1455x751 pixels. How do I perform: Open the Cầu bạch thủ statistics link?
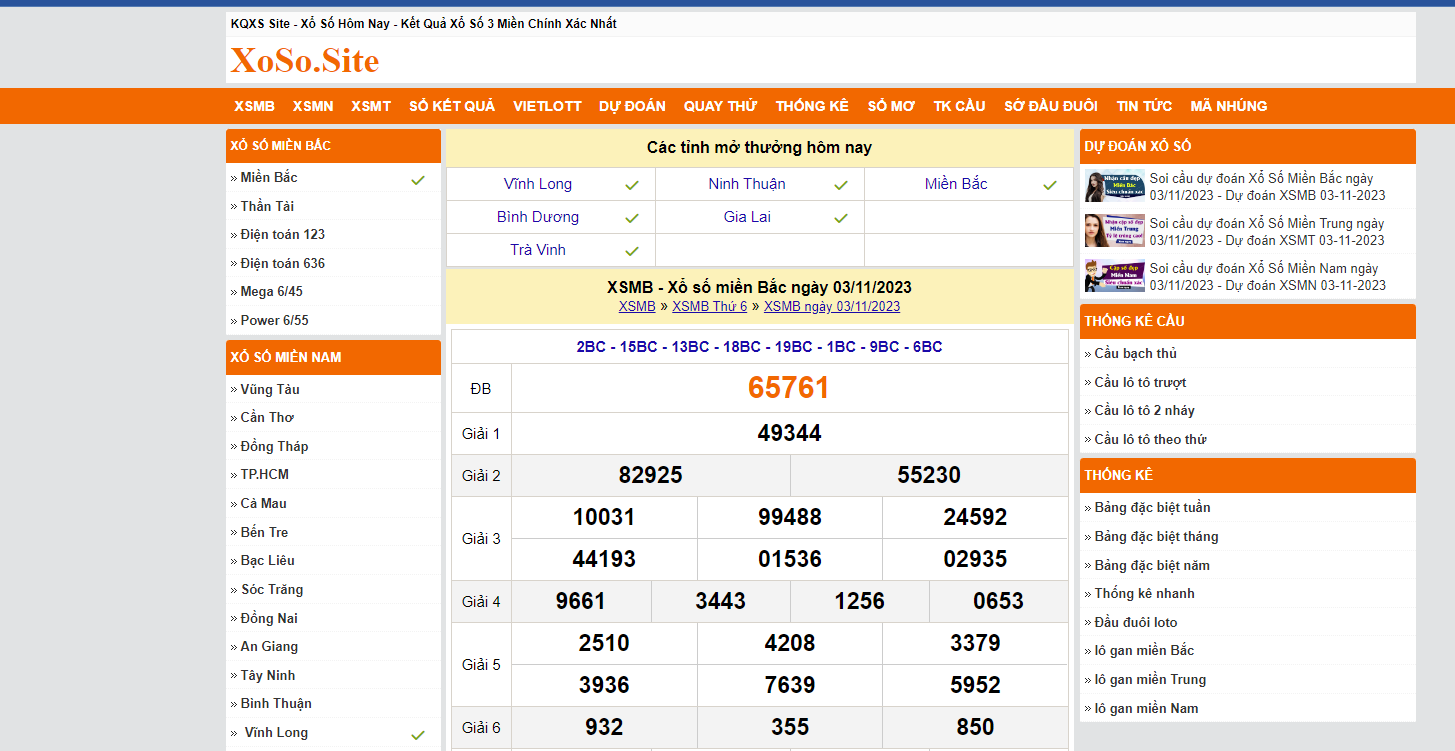tap(1135, 353)
